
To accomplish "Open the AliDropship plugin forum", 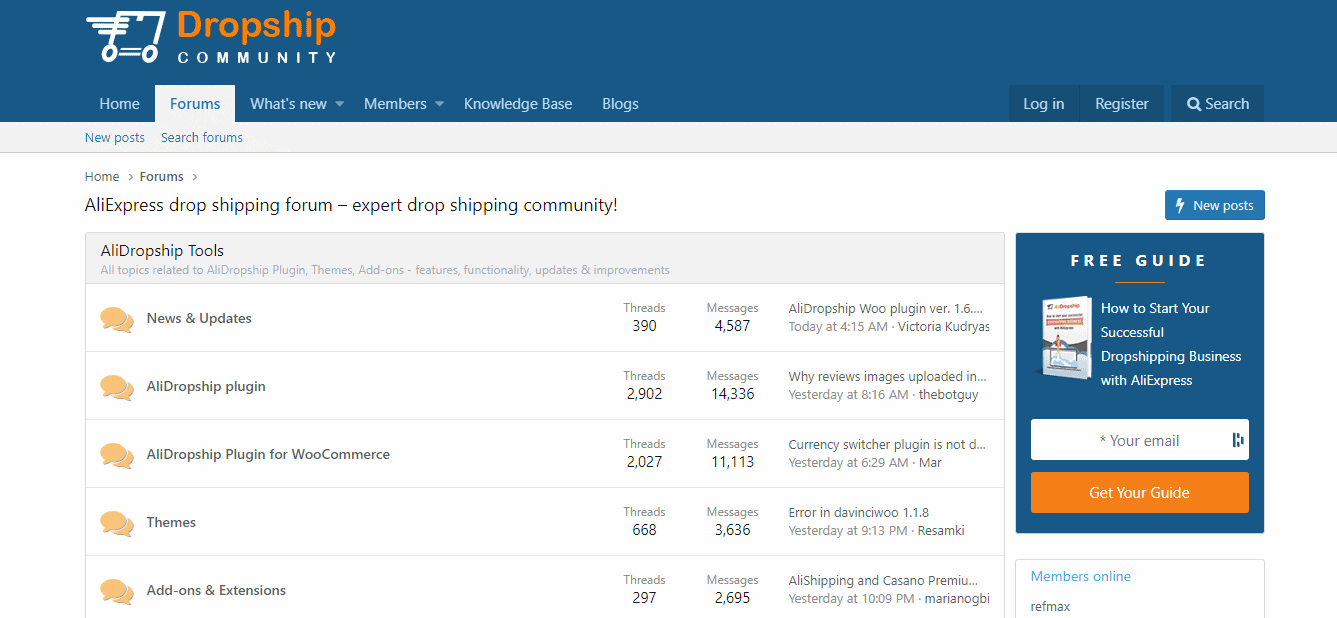I will 206,387.
